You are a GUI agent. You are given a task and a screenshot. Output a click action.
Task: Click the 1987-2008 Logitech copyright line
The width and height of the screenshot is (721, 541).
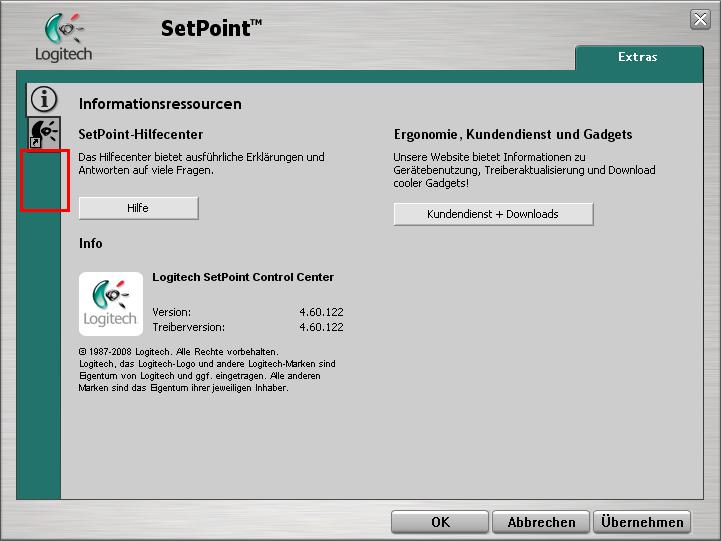coord(179,352)
